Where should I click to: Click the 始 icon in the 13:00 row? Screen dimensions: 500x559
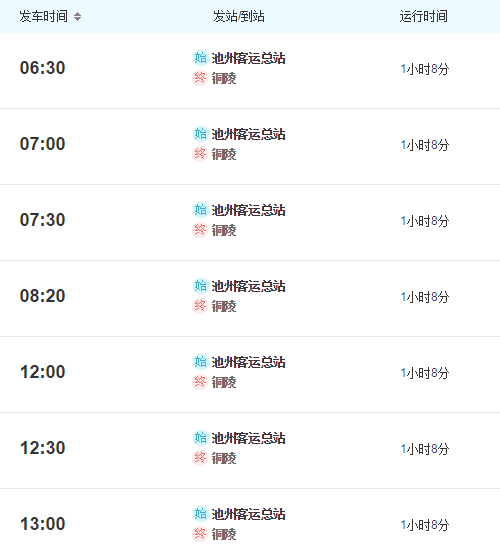(200, 513)
